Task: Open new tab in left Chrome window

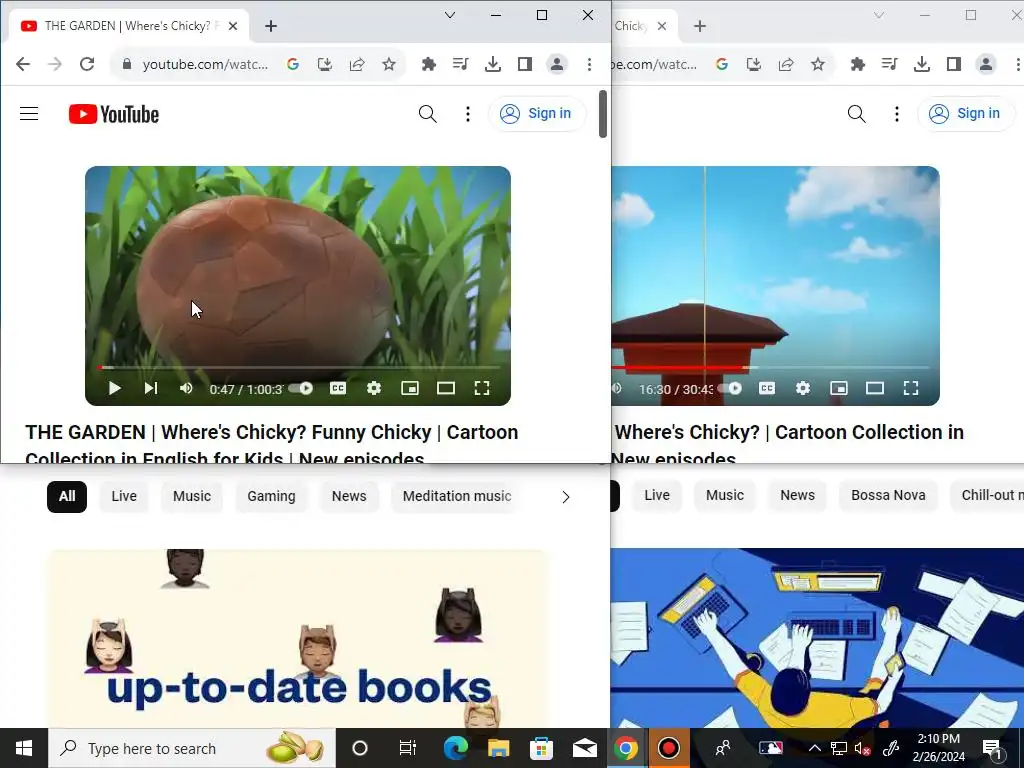Action: tap(271, 26)
